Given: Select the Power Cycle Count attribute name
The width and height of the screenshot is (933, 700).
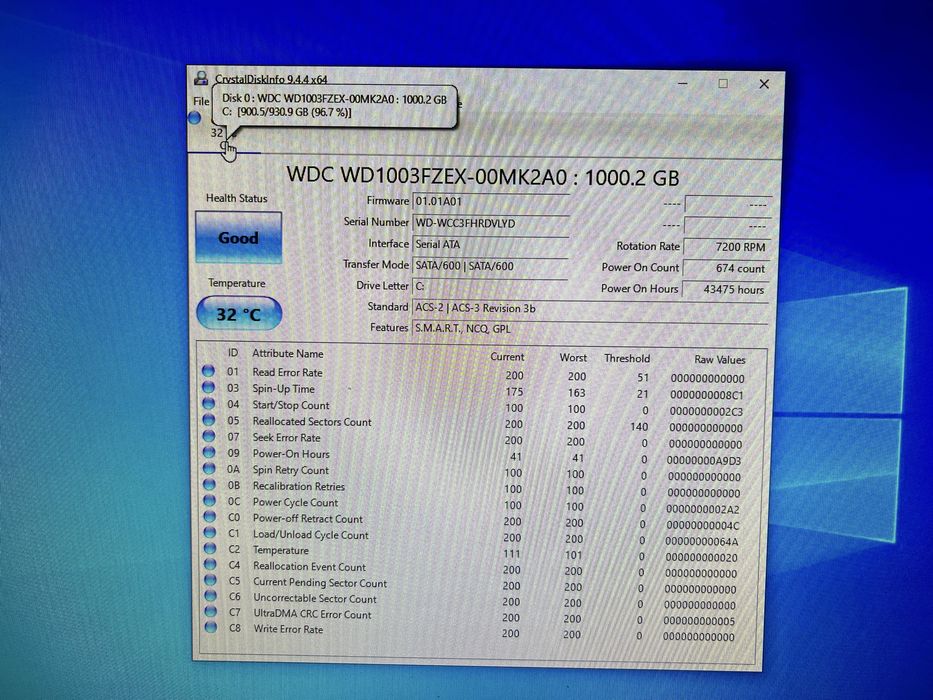Looking at the screenshot, I should [x=295, y=502].
